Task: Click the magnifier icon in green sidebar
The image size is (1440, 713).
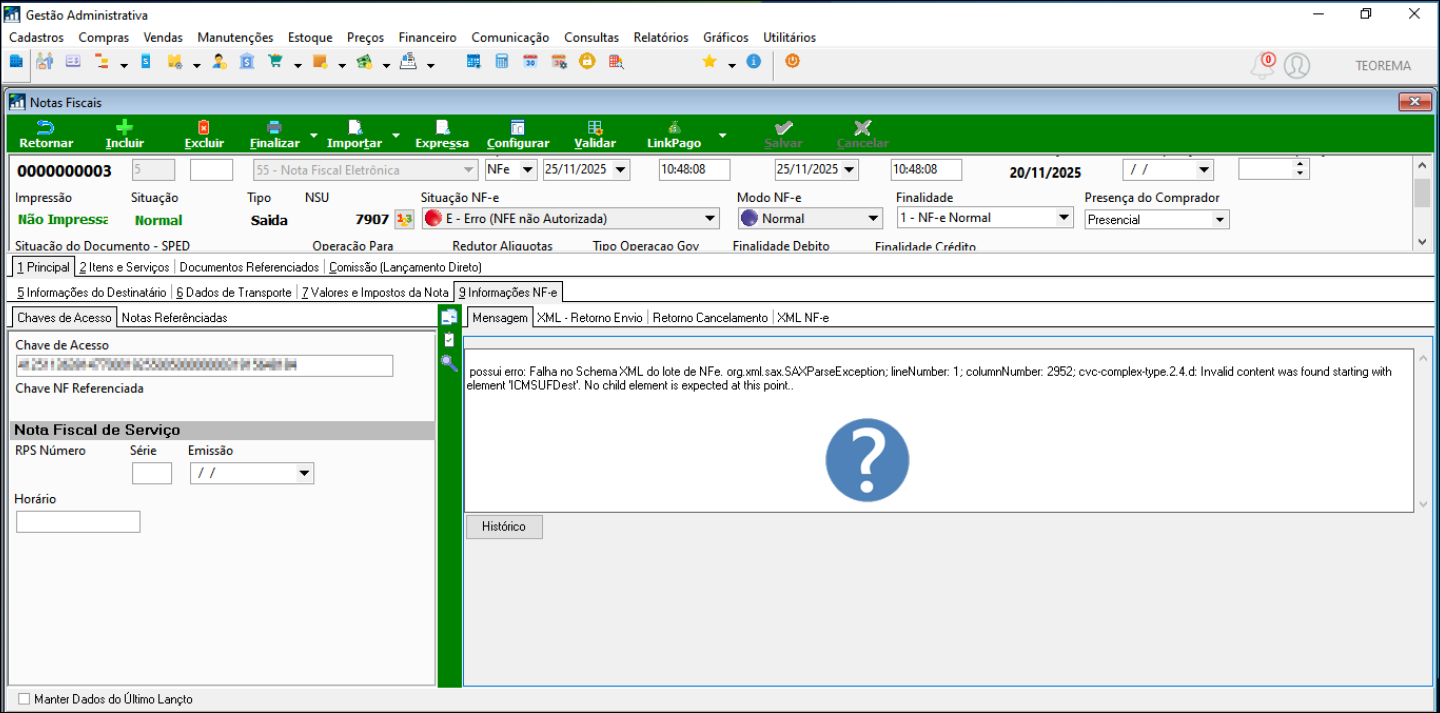Action: point(449,363)
